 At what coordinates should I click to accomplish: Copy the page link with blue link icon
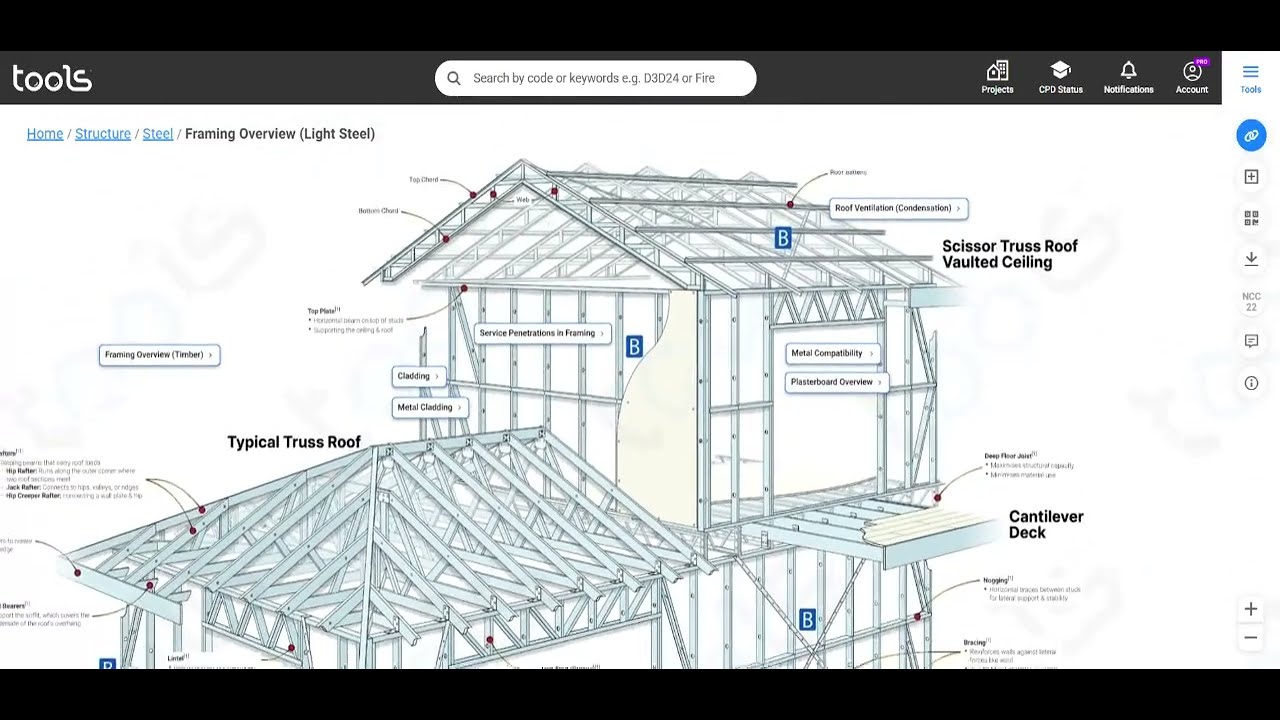(1251, 135)
